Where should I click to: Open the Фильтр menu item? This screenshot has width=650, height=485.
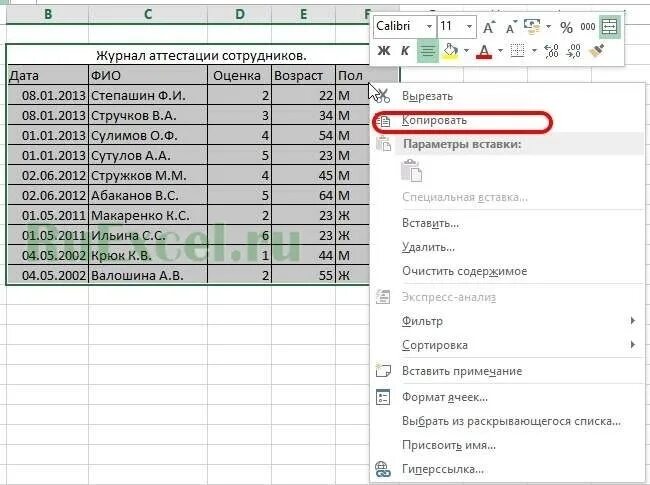pos(508,321)
